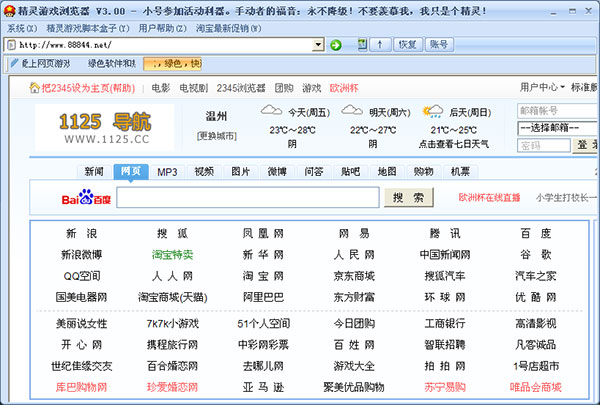Click the rain icon for 后天(周日)
Image resolution: width=600 pixels, height=405 pixels.
tap(433, 111)
